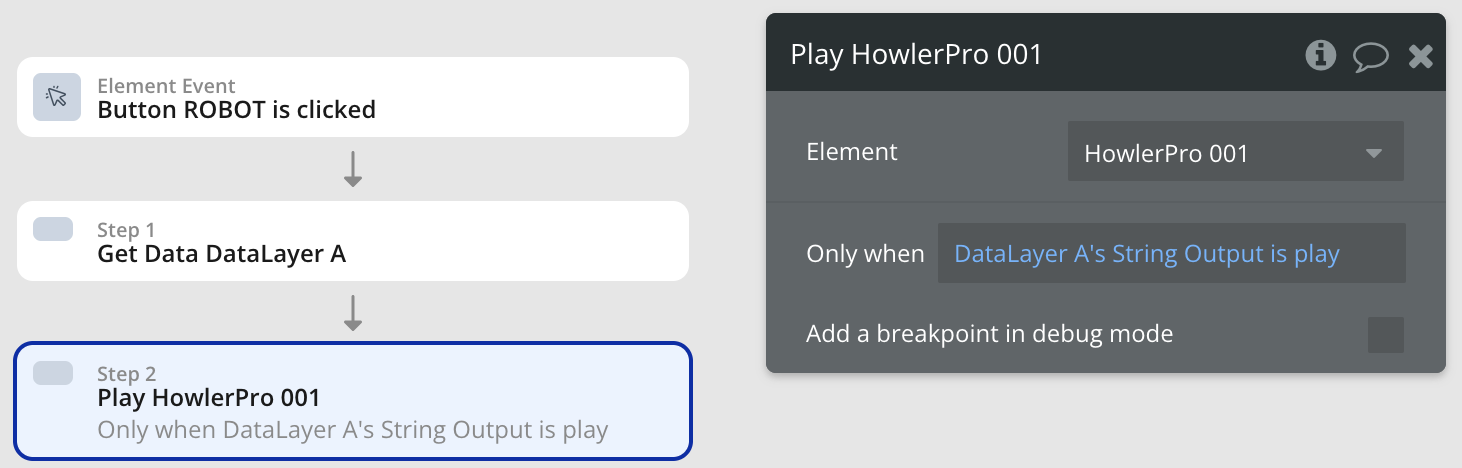1462x468 pixels.
Task: Click the Play HowlerPro 001 panel title
Action: [x=916, y=54]
